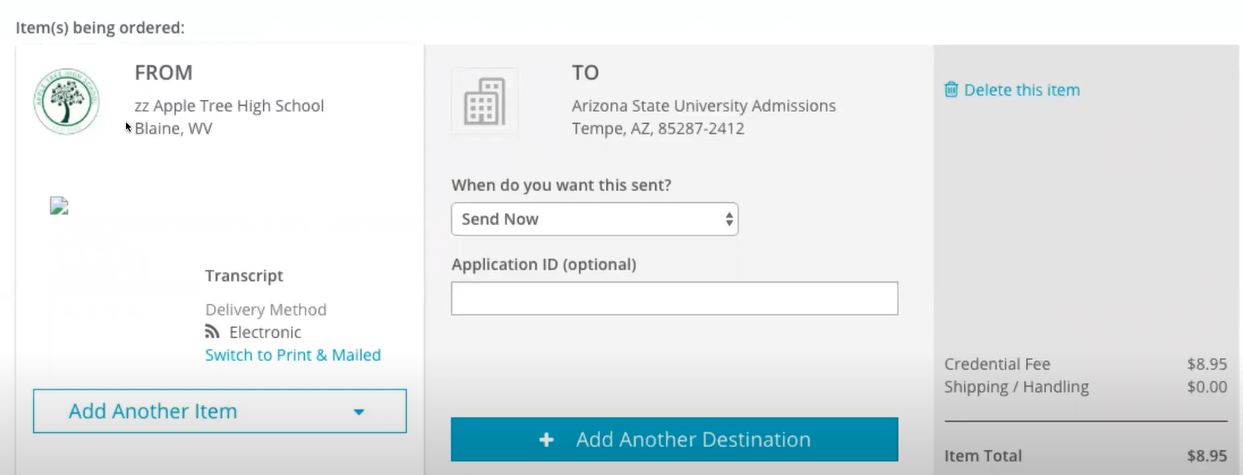Click the 'Application ID (optional)' label
Viewport: 1243px width, 475px height.
(543, 265)
